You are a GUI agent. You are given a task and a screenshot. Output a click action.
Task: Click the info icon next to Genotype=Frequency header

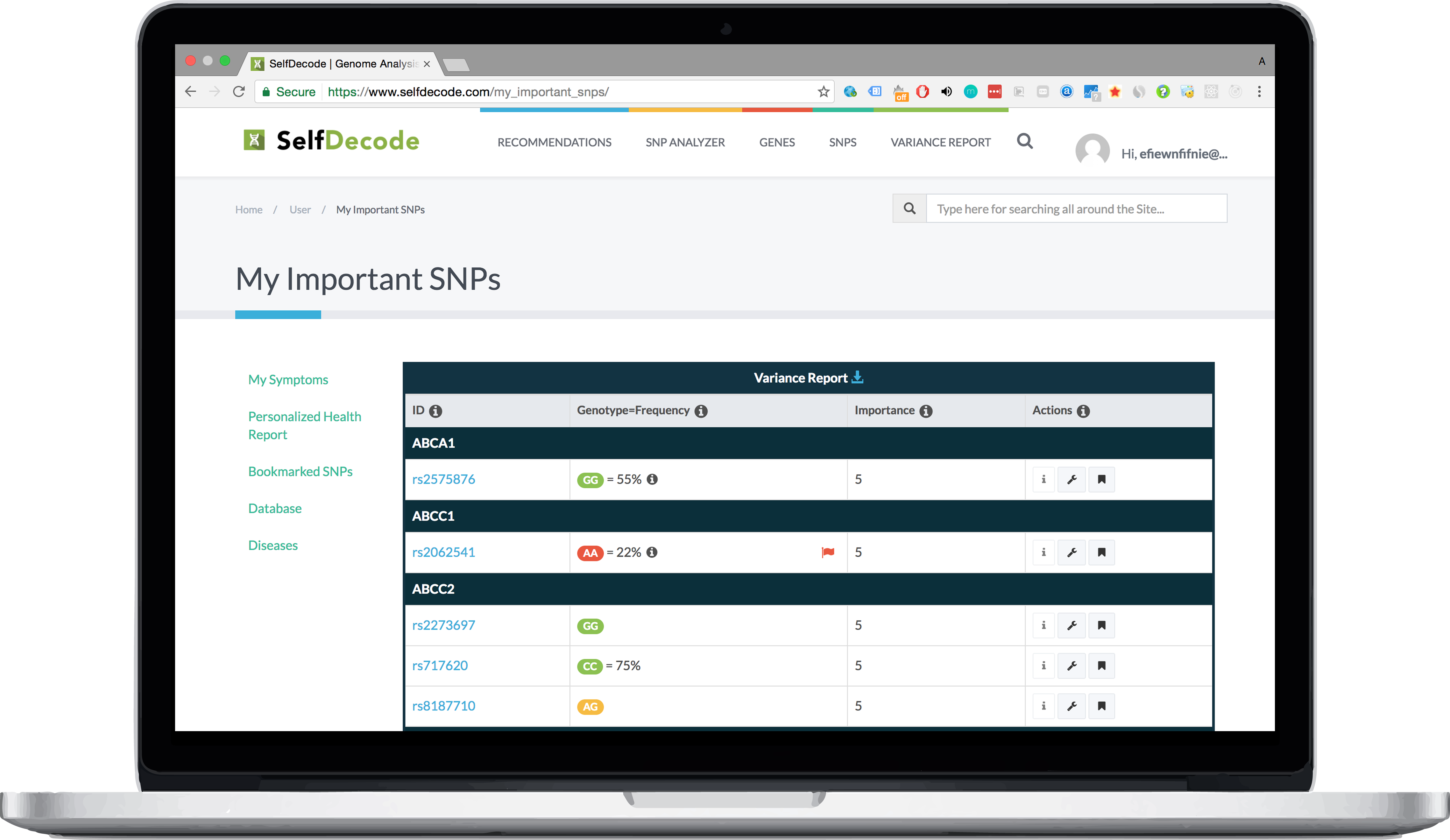click(x=701, y=411)
